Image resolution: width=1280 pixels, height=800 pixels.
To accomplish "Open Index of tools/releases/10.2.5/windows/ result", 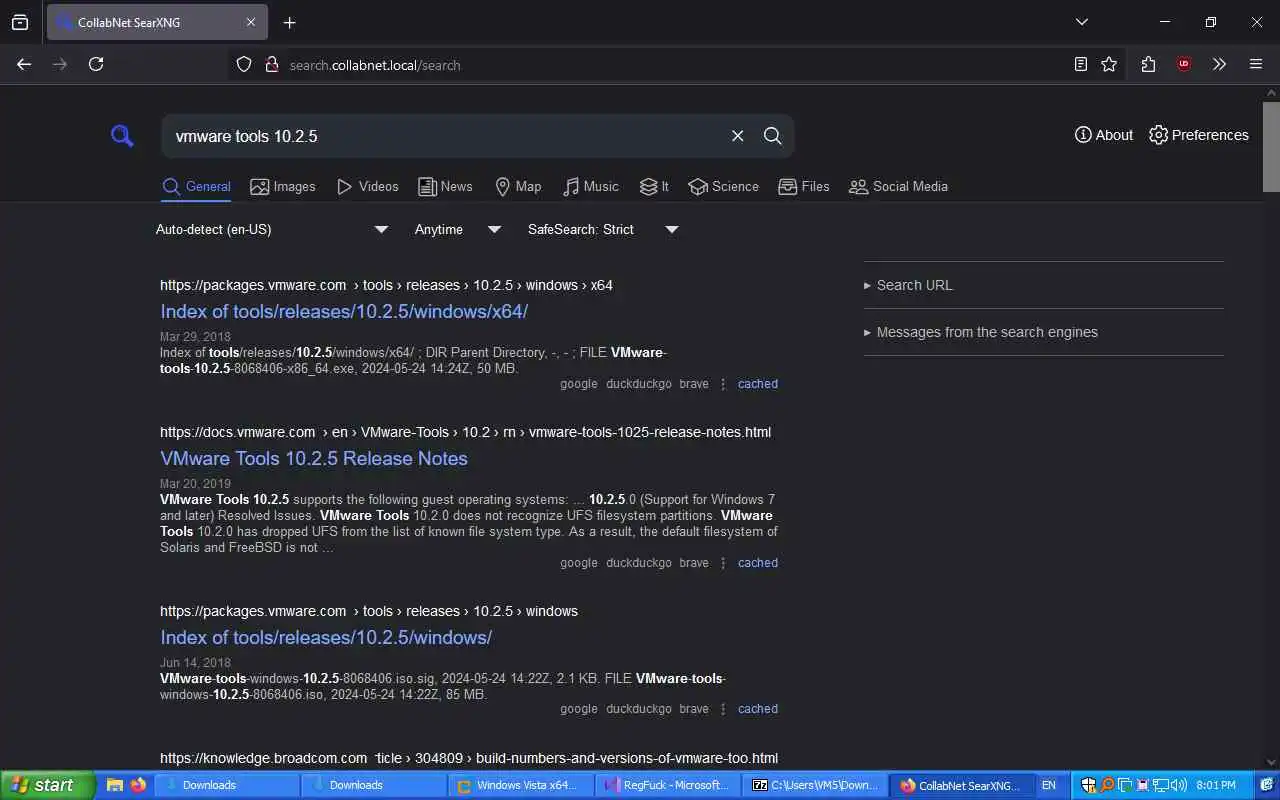I will click(x=326, y=637).
